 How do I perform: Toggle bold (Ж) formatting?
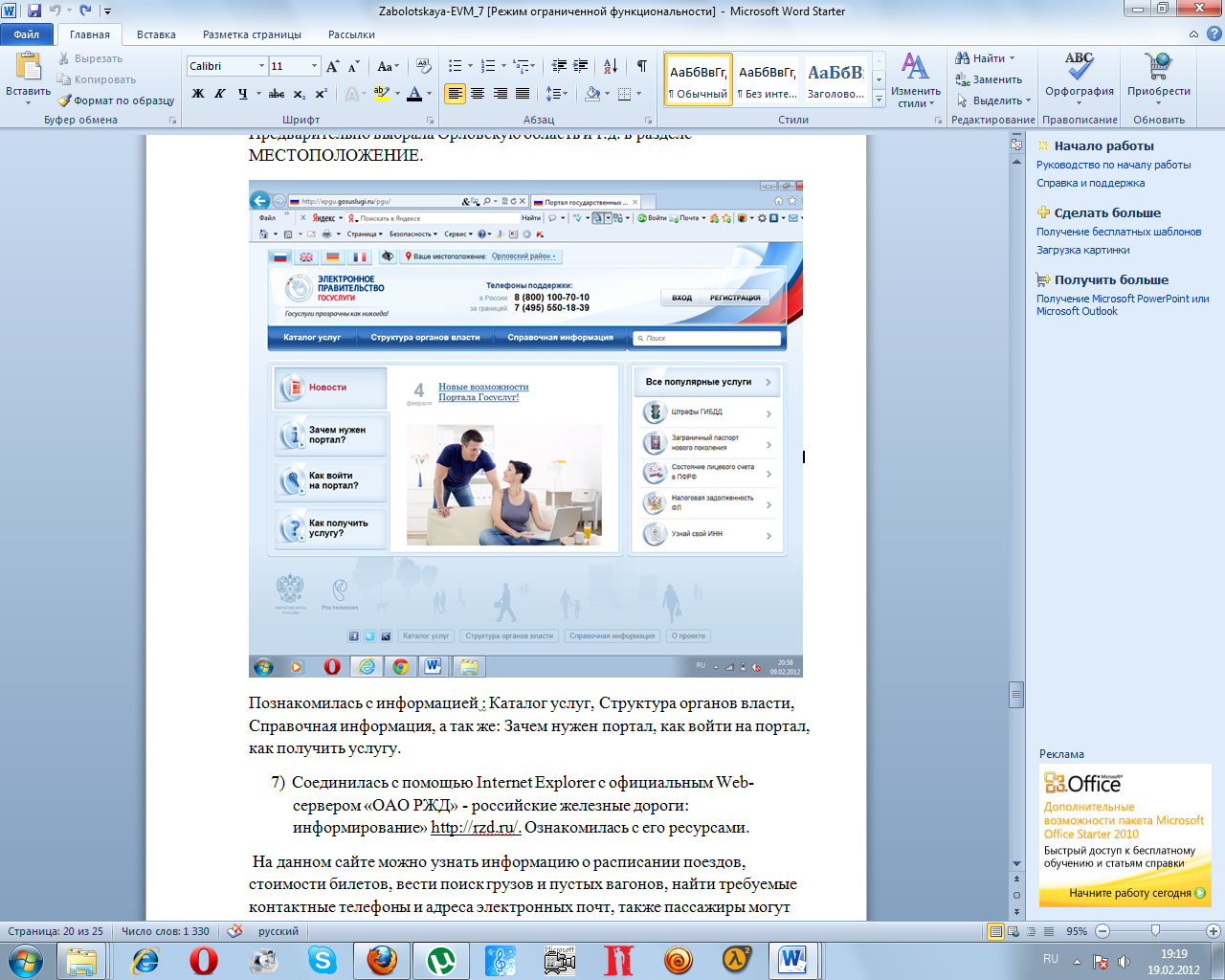198,94
